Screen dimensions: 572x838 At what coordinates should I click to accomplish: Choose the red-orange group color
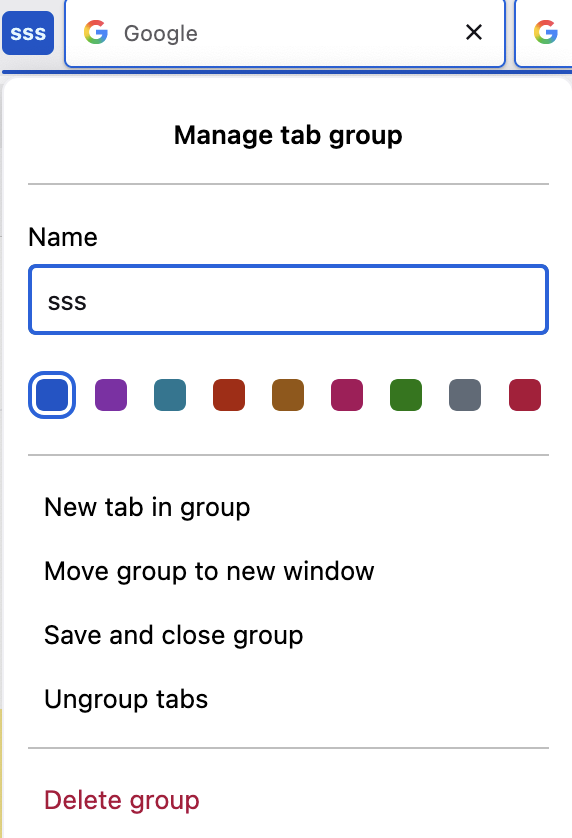tap(229, 395)
